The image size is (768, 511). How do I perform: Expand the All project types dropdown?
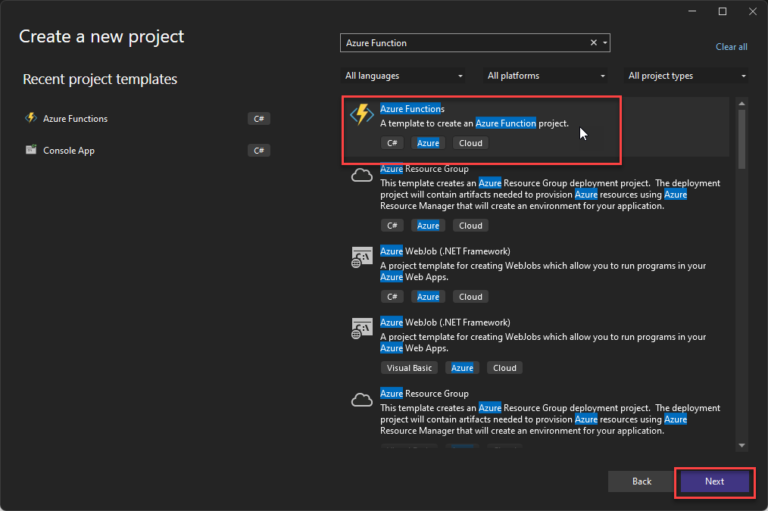[687, 76]
